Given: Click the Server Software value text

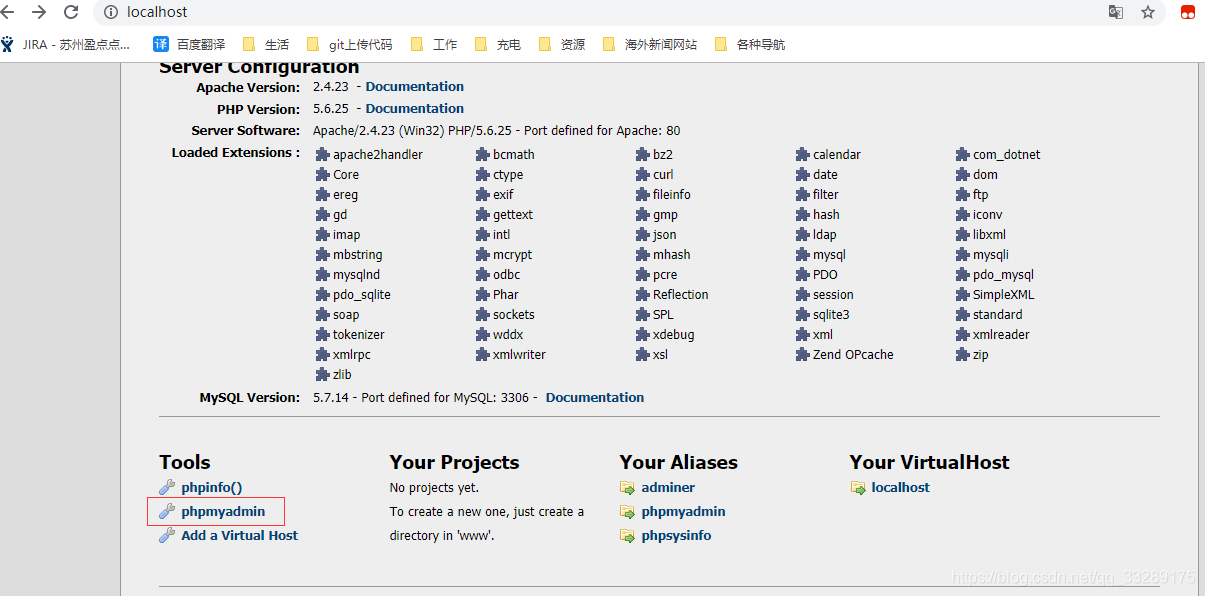Looking at the screenshot, I should 497,131.
